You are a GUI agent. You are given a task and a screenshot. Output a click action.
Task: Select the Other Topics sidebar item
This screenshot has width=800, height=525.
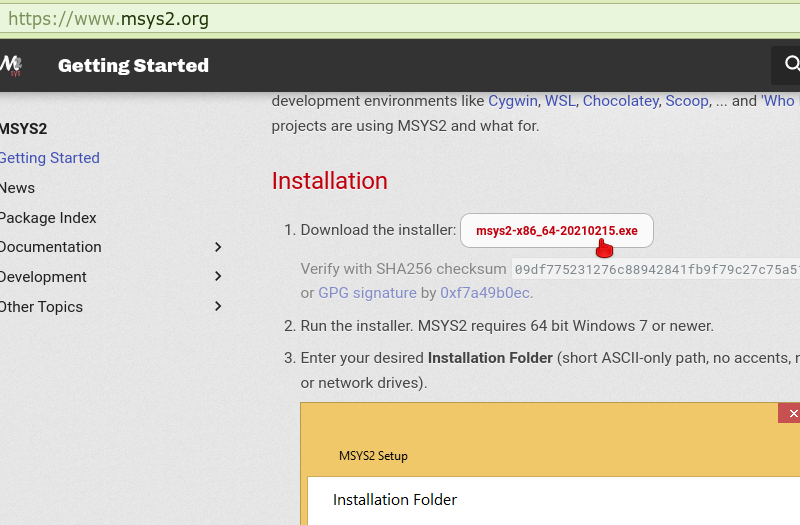[x=41, y=307]
